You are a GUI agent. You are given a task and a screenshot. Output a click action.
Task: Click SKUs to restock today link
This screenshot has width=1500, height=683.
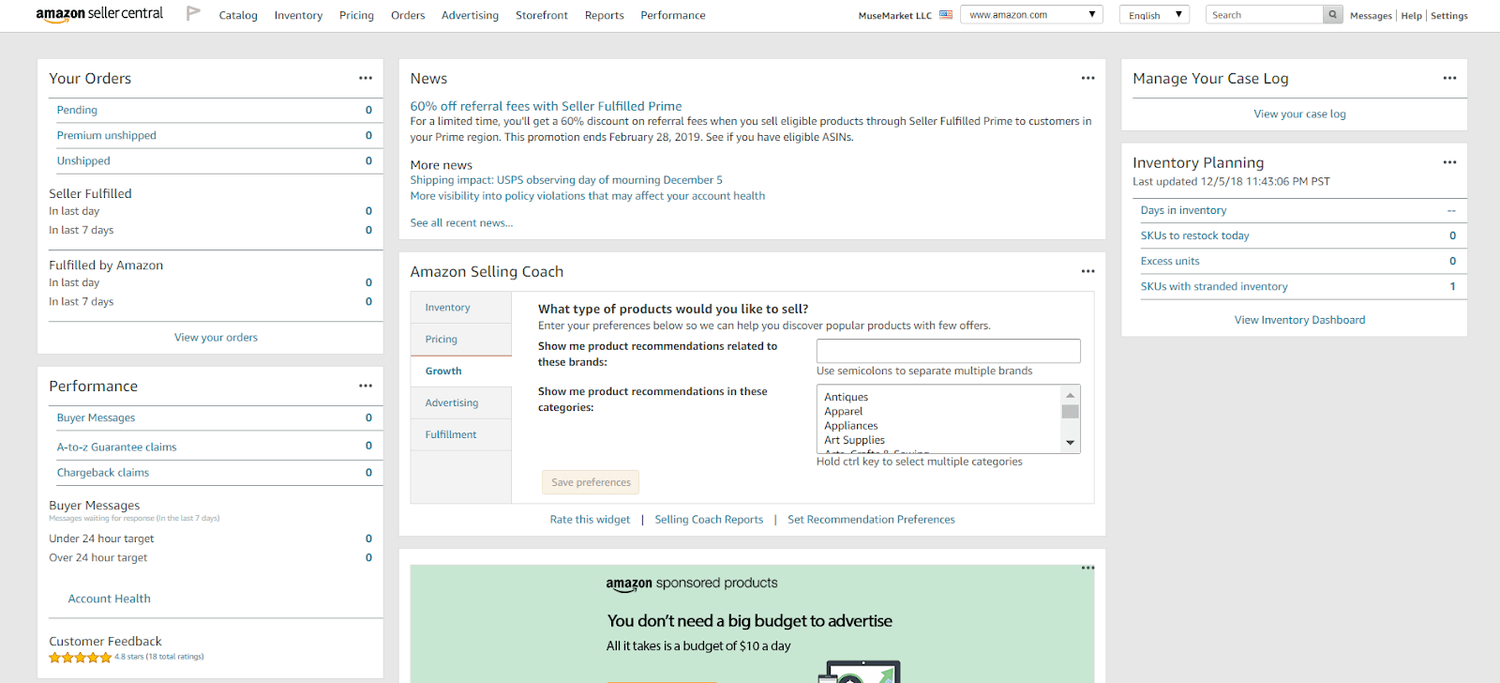1195,235
